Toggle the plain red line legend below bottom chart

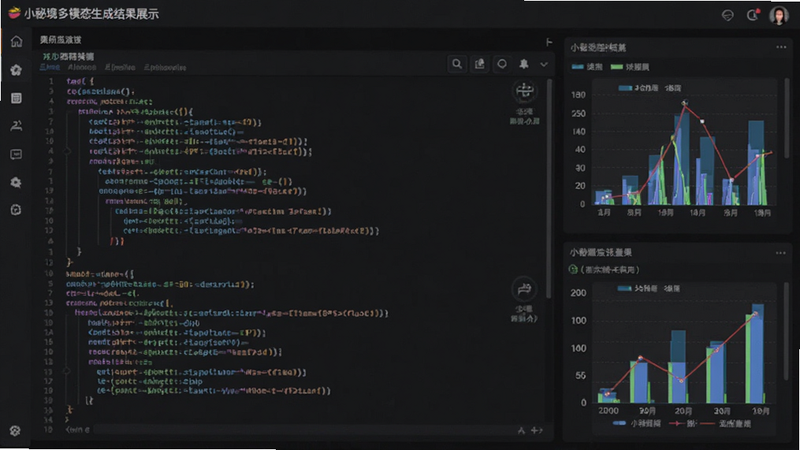click(708, 423)
